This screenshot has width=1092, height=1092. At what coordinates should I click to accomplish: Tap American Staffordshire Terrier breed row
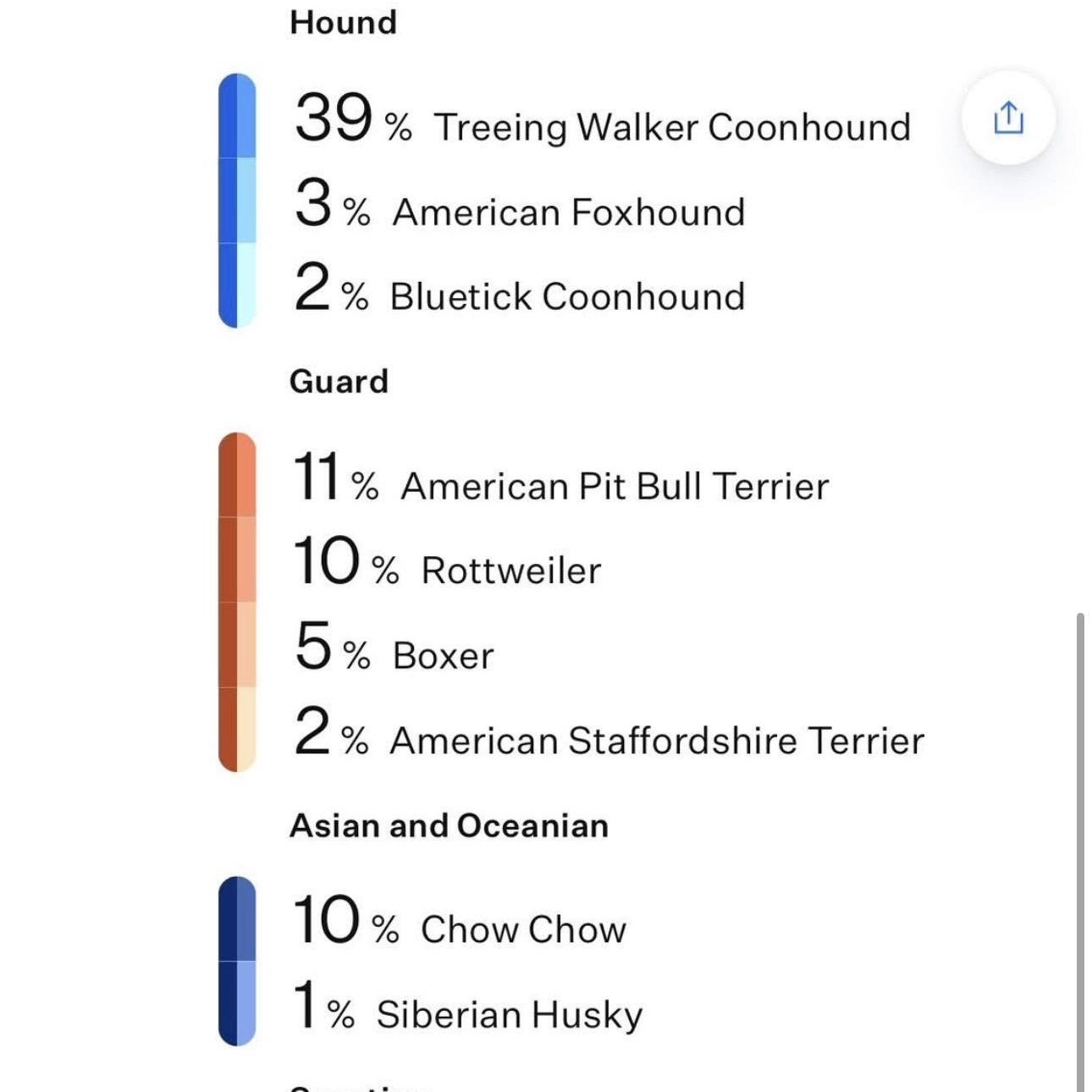coord(656,740)
